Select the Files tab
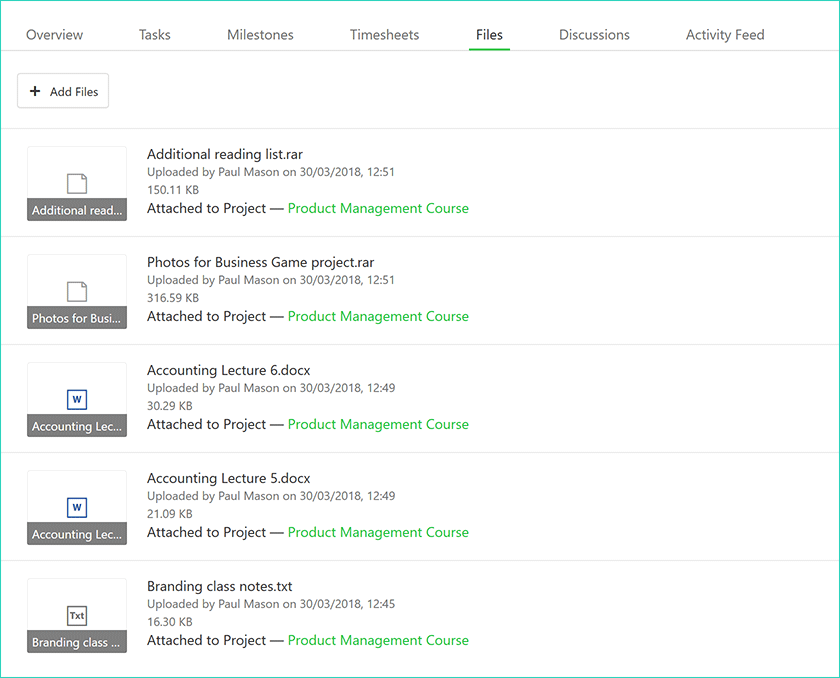 pyautogui.click(x=489, y=35)
